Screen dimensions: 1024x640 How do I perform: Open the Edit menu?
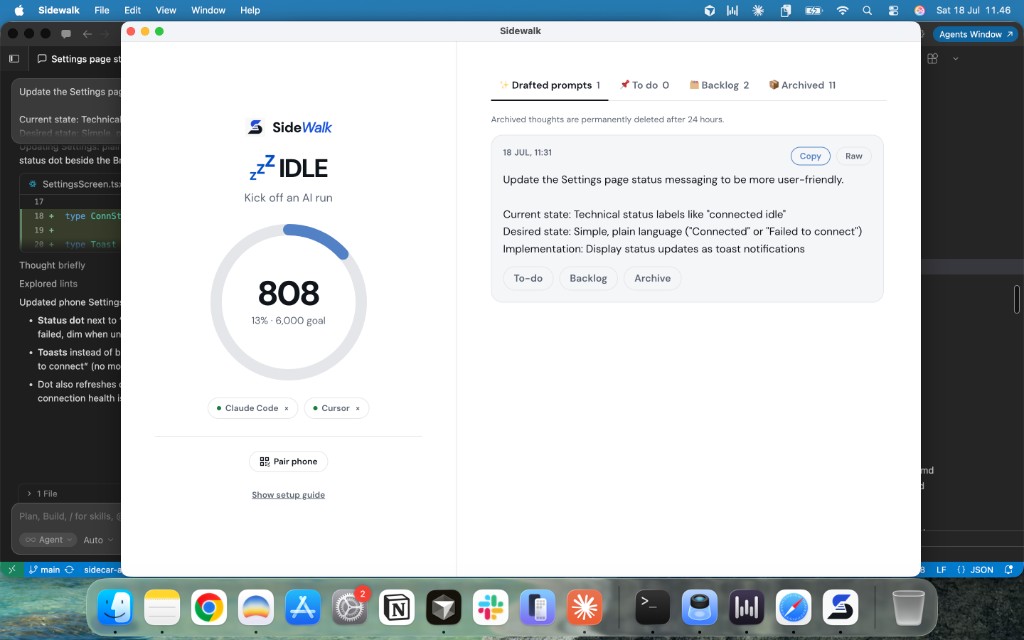(x=133, y=10)
